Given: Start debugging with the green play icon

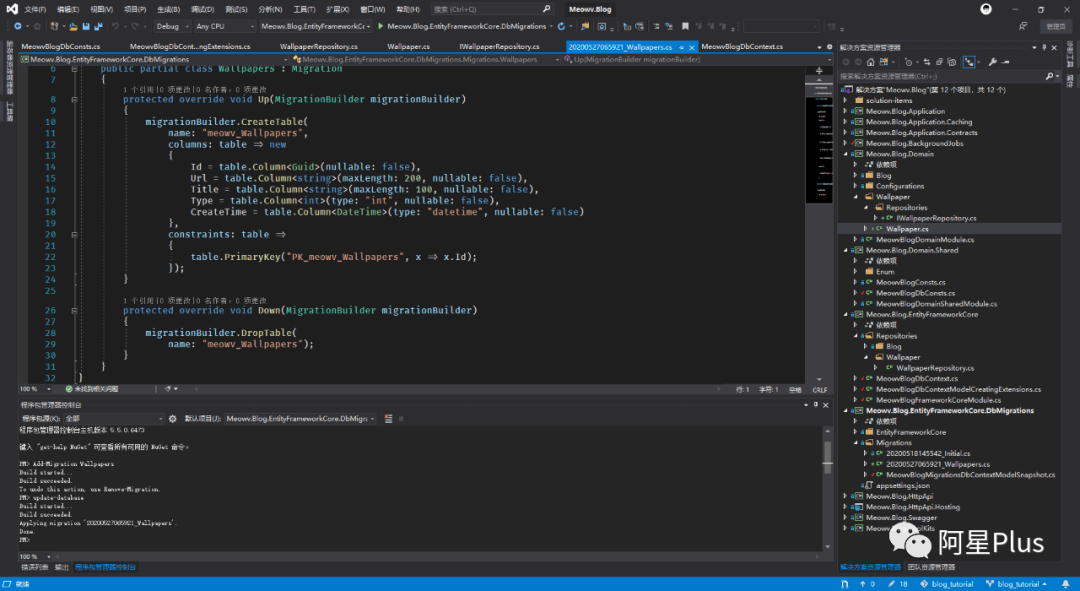Looking at the screenshot, I should click(380, 26).
